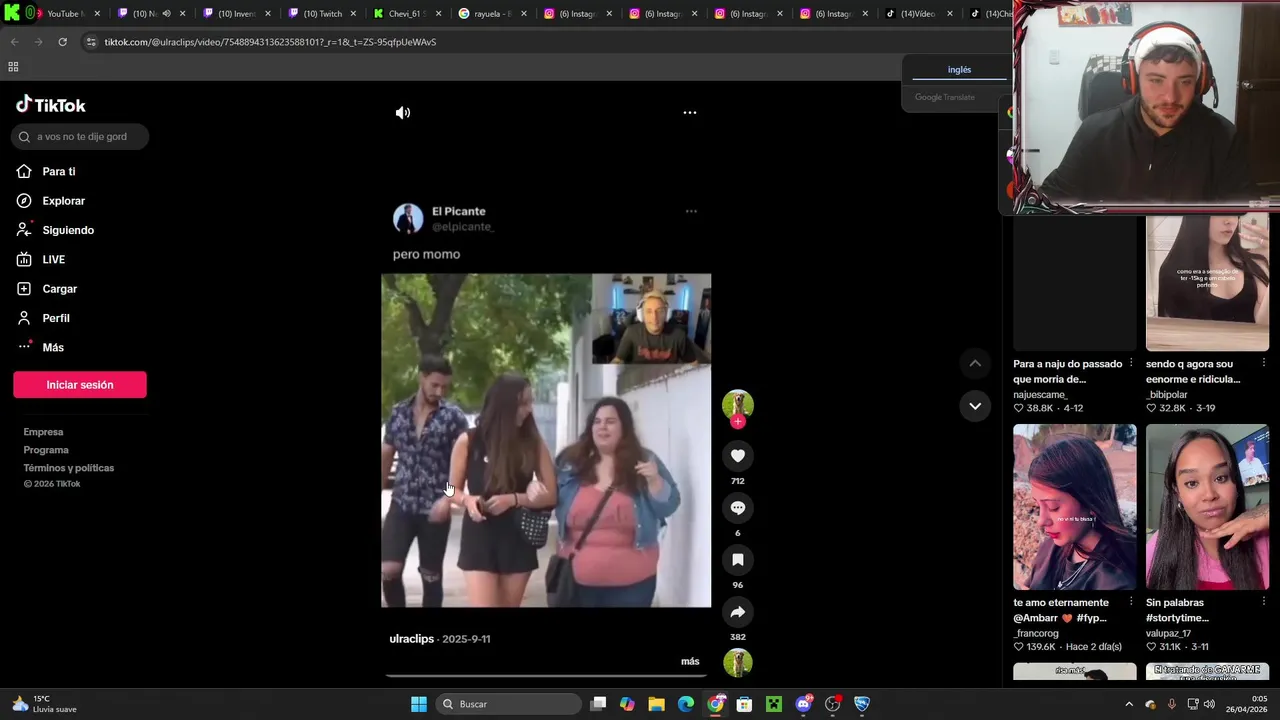Screen dimensions: 1280x720
Task: Open the site info icon in address bar
Action: 91,42
